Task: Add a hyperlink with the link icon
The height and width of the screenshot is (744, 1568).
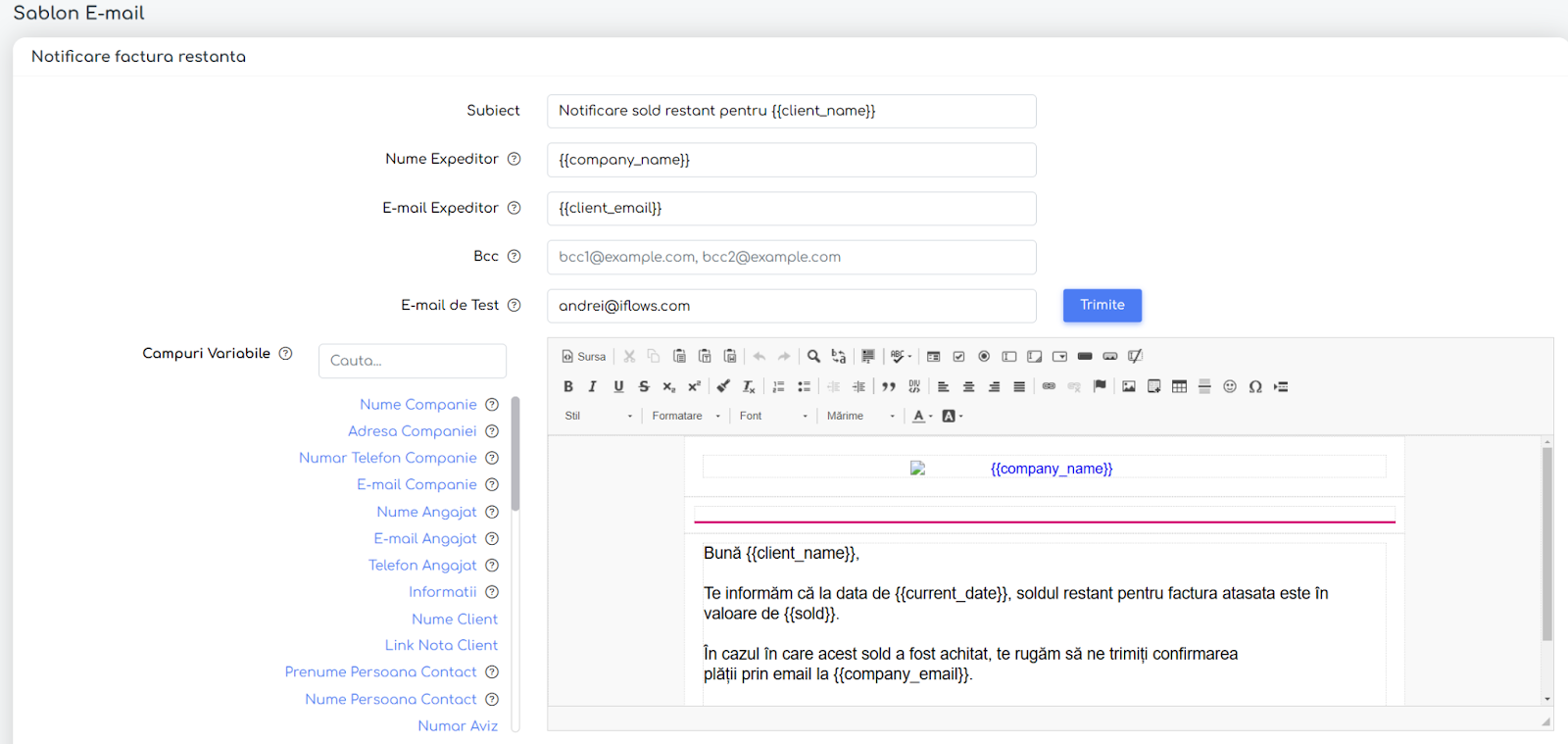Action: [1049, 386]
